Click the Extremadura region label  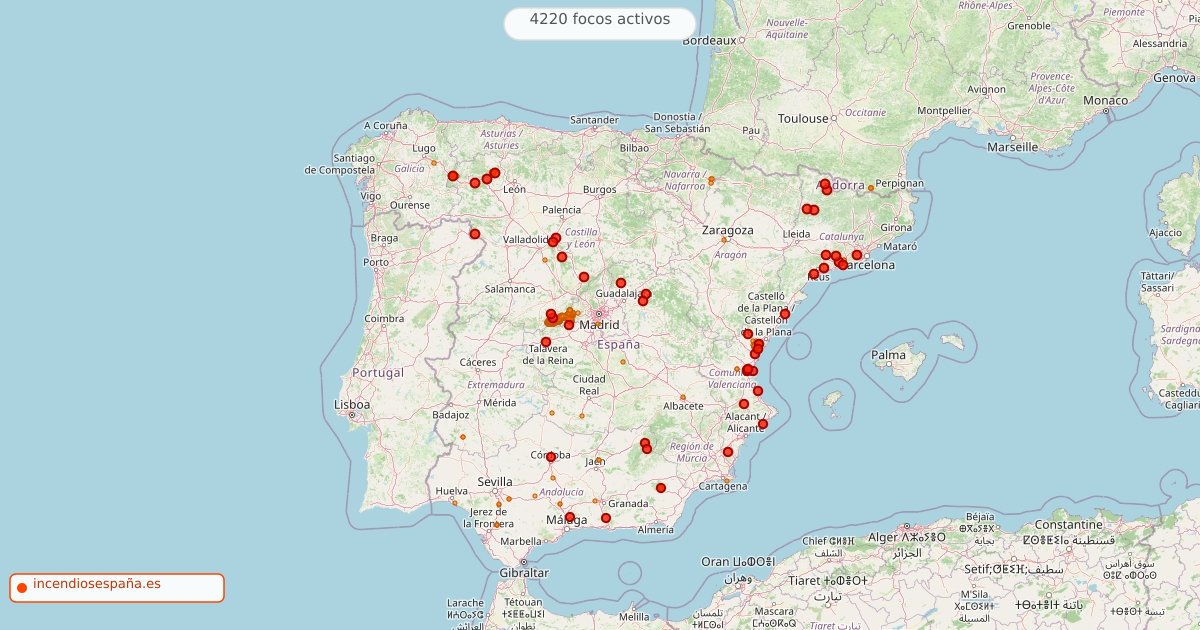(x=496, y=384)
